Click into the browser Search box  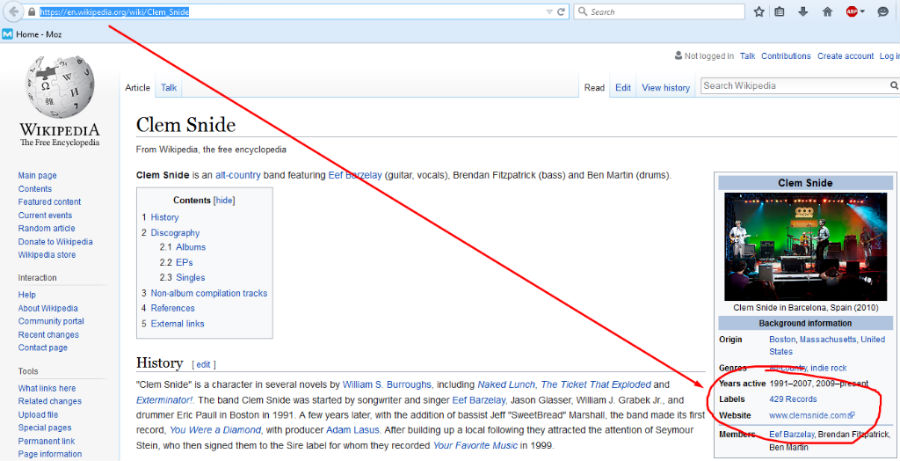coord(659,11)
